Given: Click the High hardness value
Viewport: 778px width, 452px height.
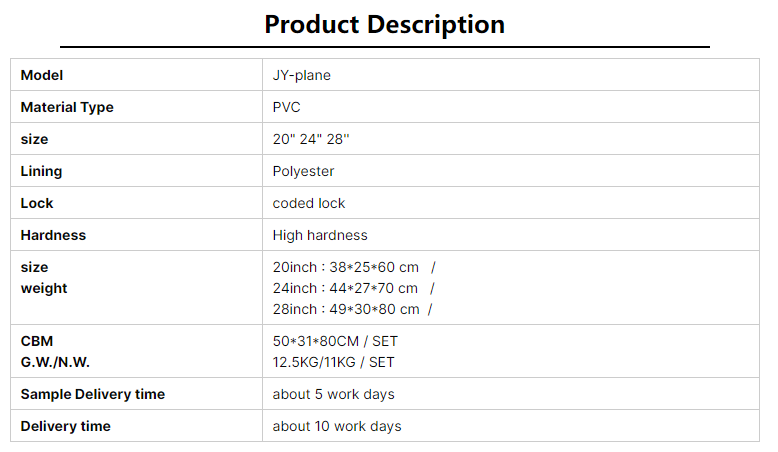Looking at the screenshot, I should [320, 235].
